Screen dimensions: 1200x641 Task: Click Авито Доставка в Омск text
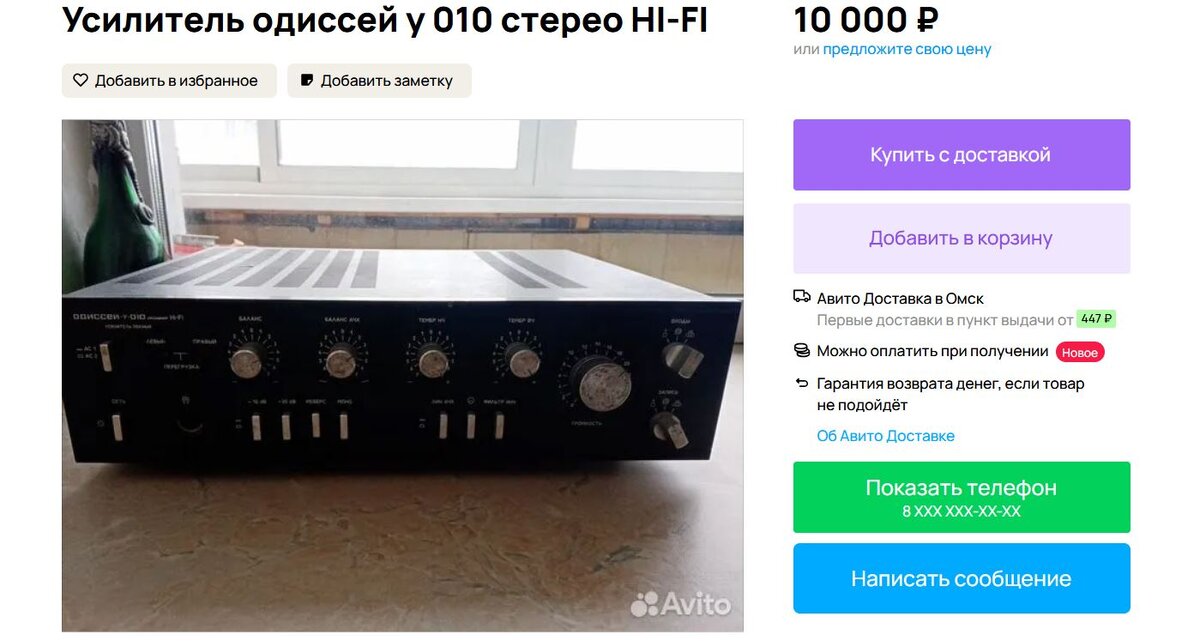pyautogui.click(x=900, y=298)
